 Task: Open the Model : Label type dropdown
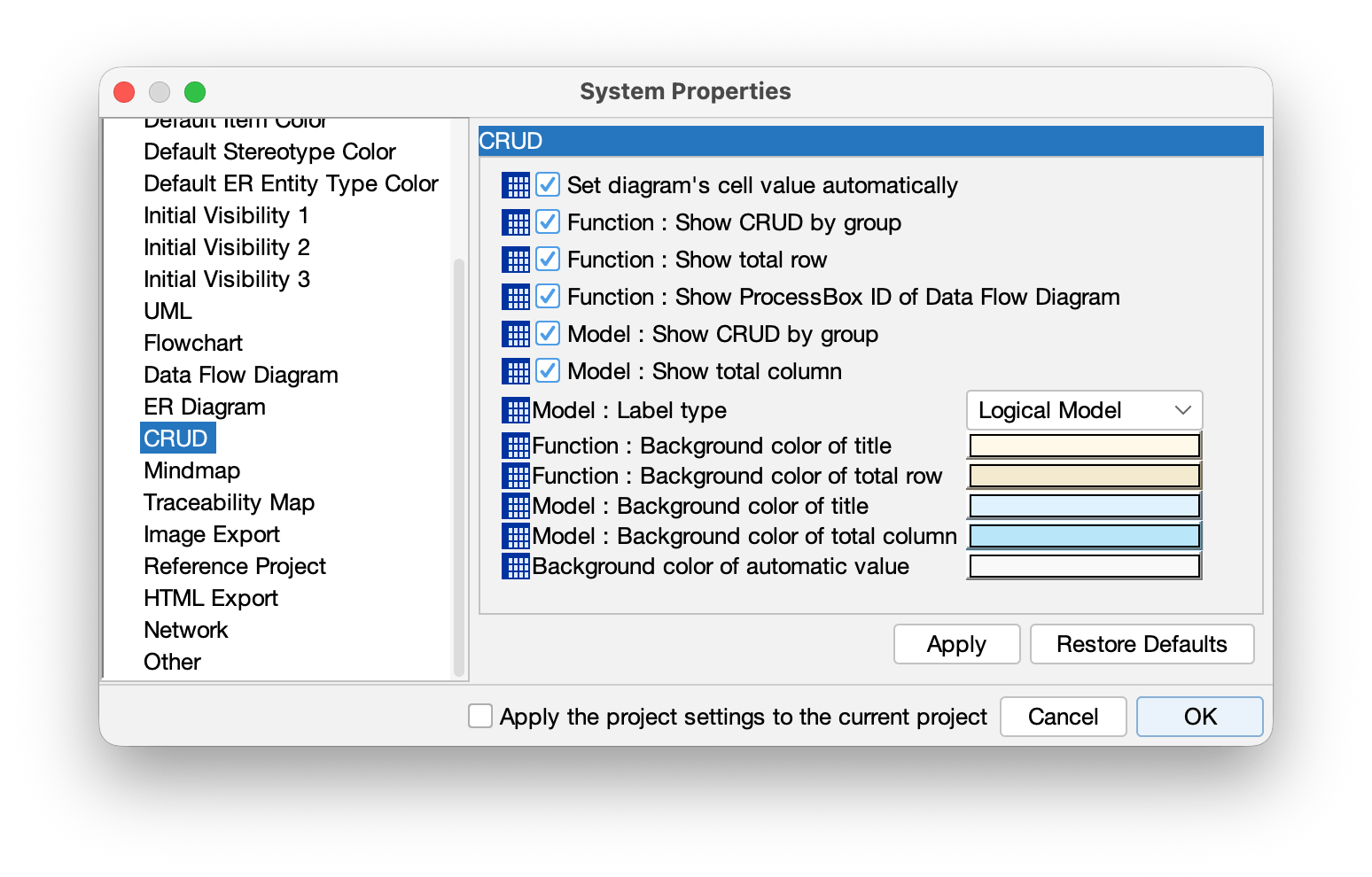click(x=1083, y=410)
